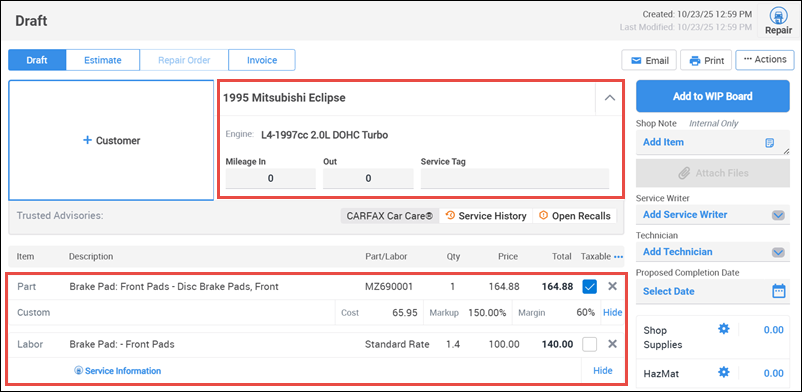The height and width of the screenshot is (392, 802).
Task: Click part number MZ690001
Action: pos(389,287)
